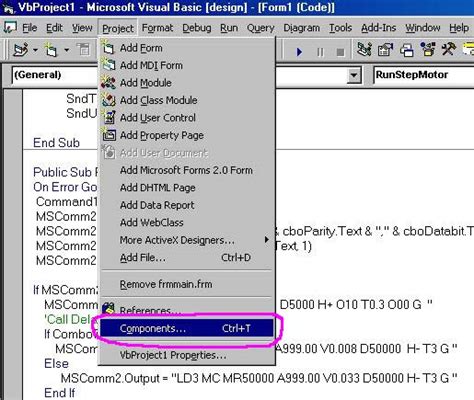Click the Break pause button
Viewport: 474px width, 400px height.
[320, 52]
